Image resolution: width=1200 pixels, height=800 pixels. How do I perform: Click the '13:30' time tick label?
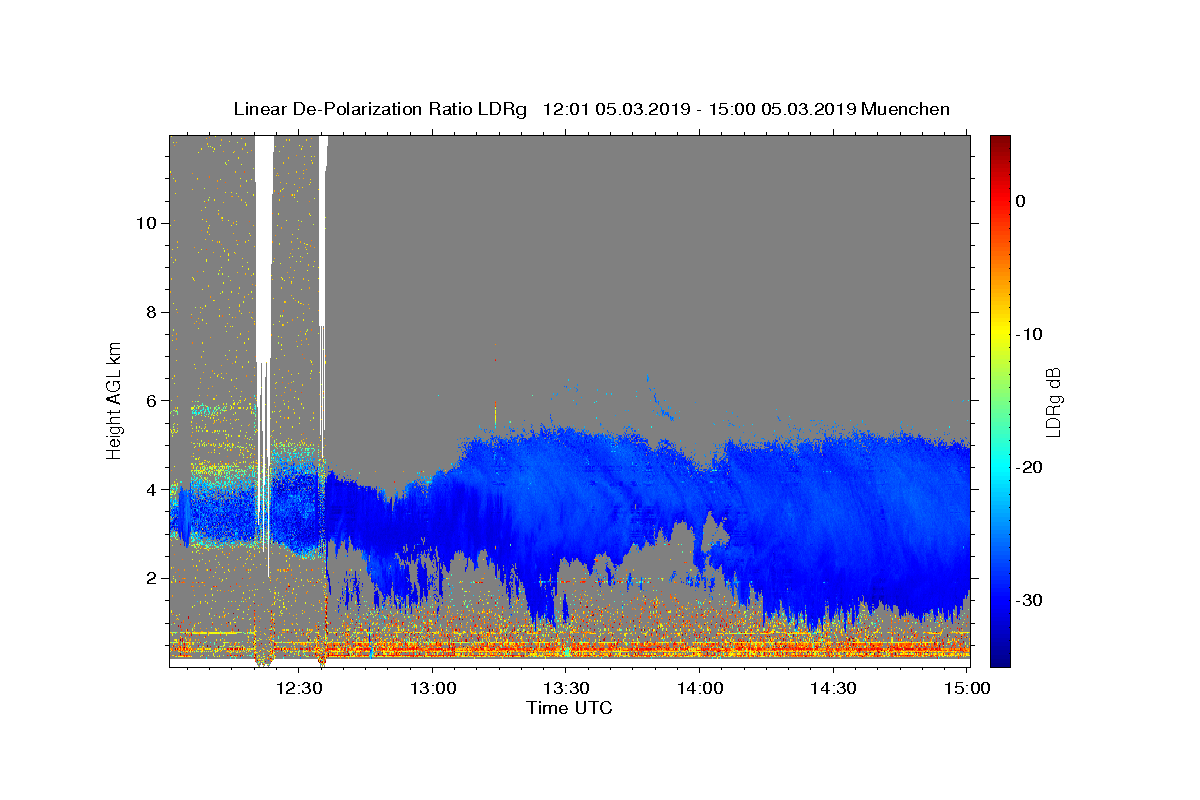566,688
